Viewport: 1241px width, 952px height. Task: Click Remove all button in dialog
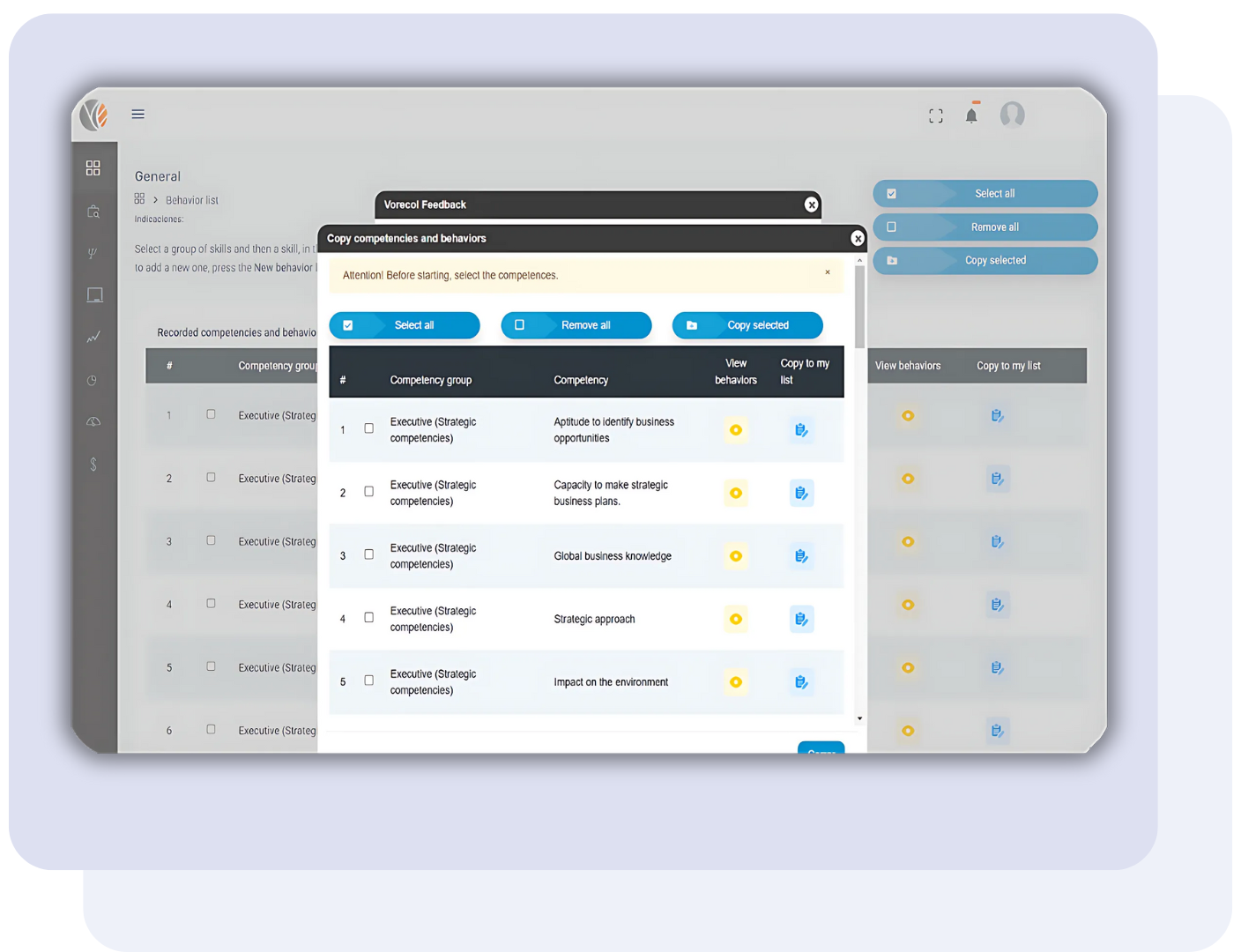tap(576, 325)
